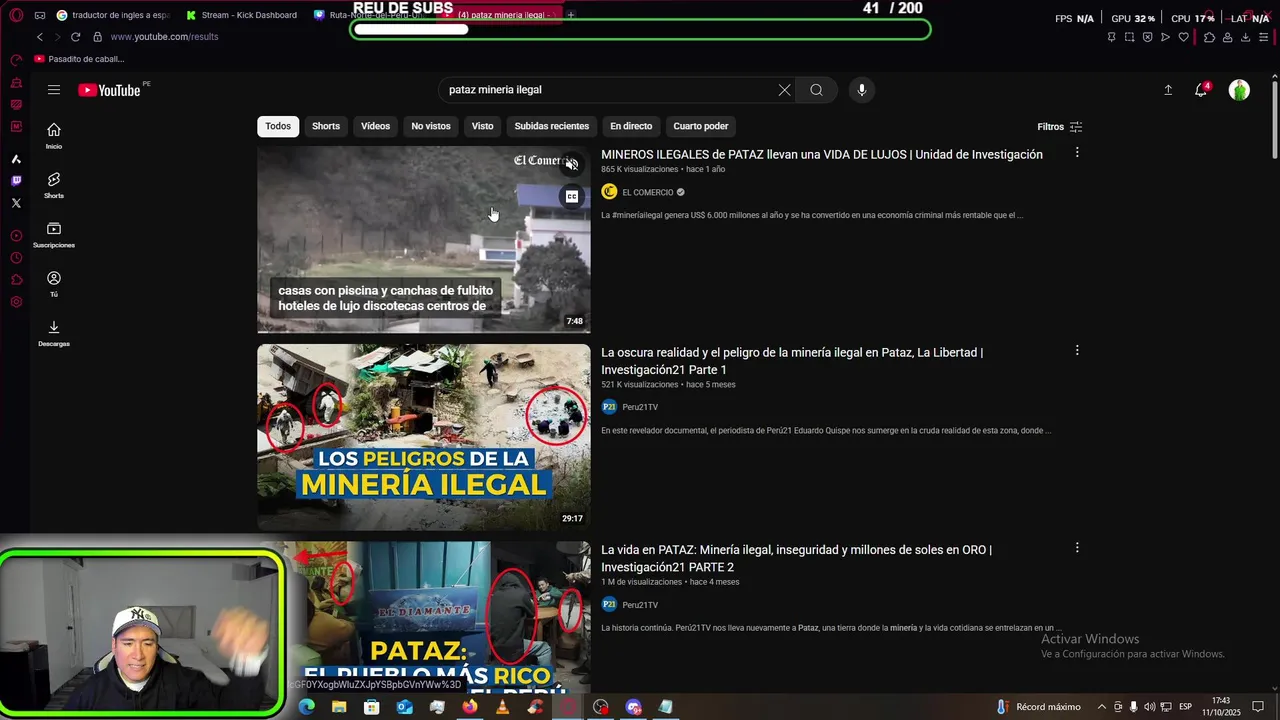Image resolution: width=1280 pixels, height=720 pixels.
Task: Click the YouTube logo
Action: tap(109, 90)
